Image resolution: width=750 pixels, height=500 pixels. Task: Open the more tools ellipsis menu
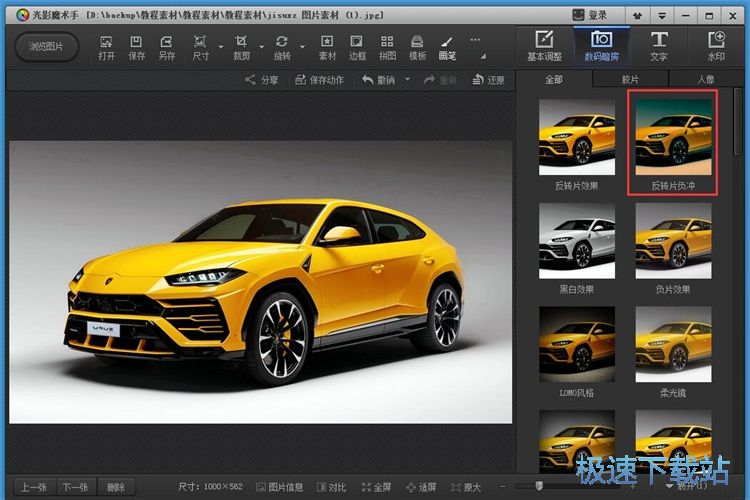474,40
